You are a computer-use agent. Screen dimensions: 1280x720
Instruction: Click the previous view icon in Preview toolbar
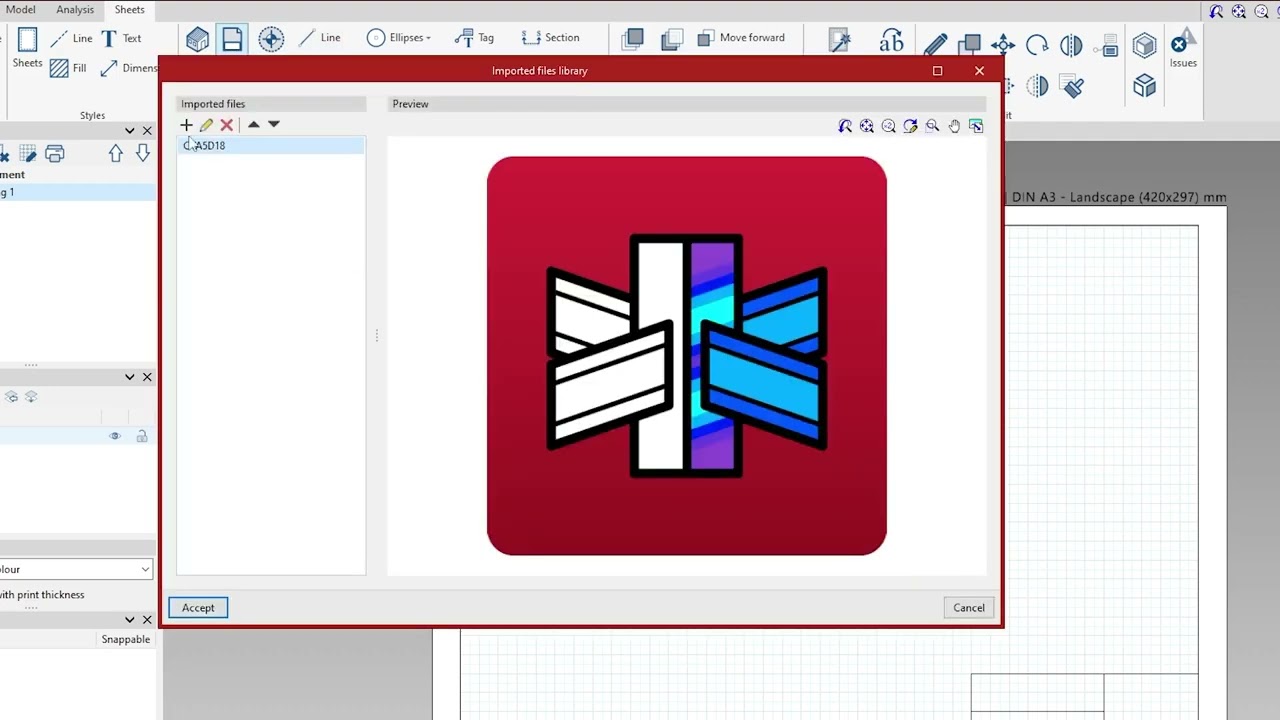(845, 126)
